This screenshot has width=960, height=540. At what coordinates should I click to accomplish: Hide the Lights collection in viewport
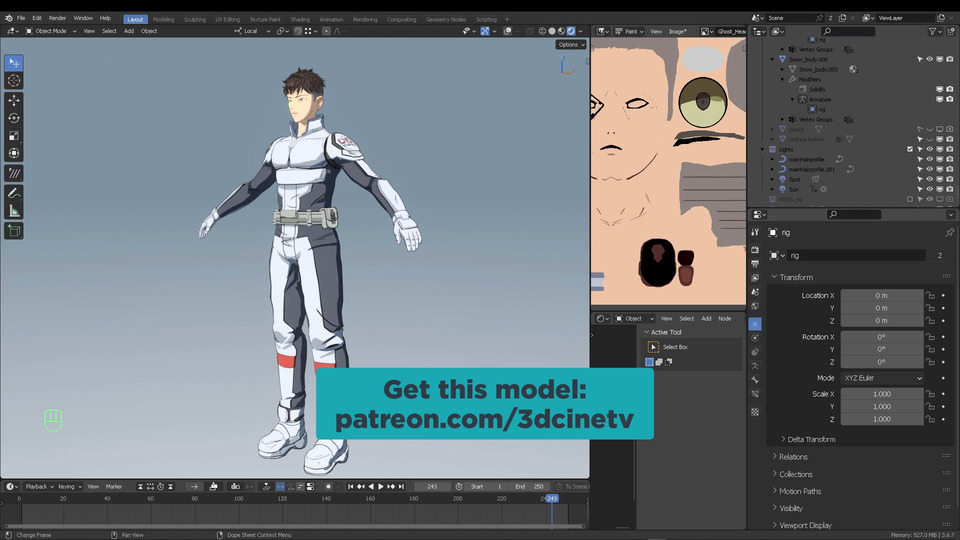tap(929, 149)
